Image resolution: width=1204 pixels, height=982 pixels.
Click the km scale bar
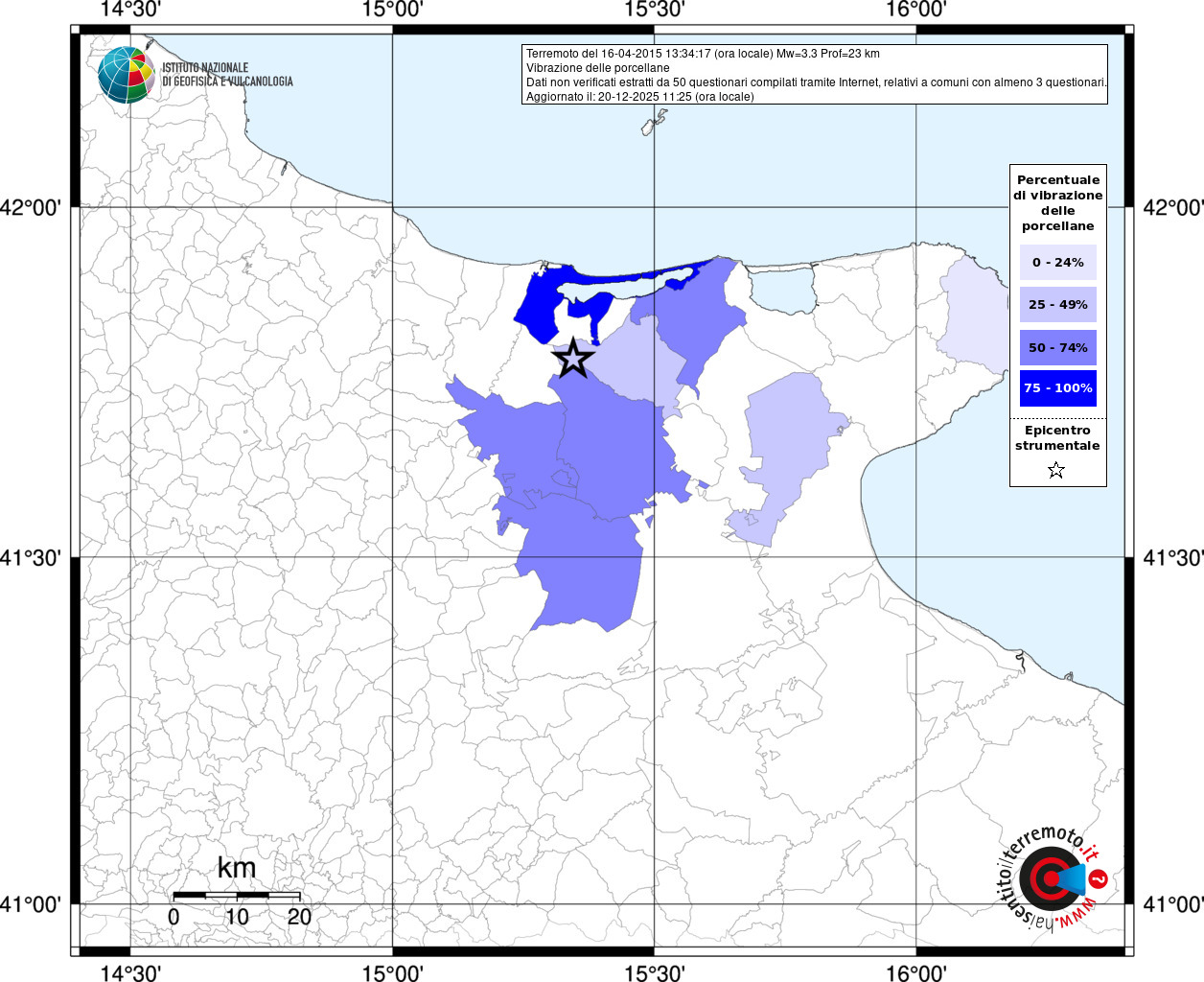point(236,896)
